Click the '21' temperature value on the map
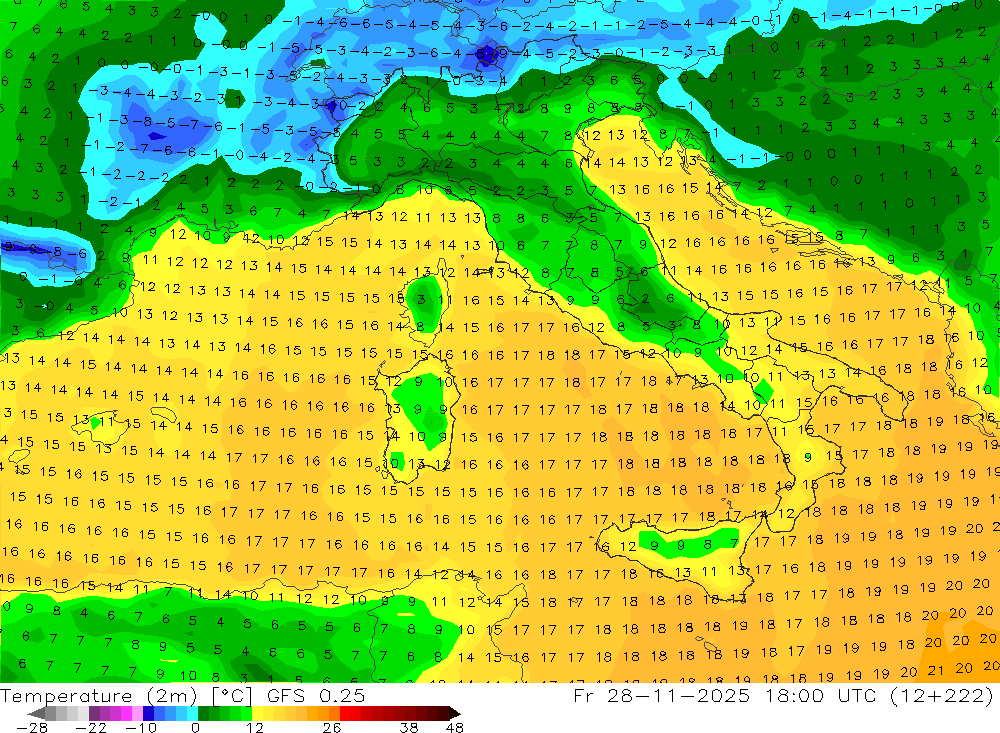Screen dimensions: 1000x733 point(936,670)
